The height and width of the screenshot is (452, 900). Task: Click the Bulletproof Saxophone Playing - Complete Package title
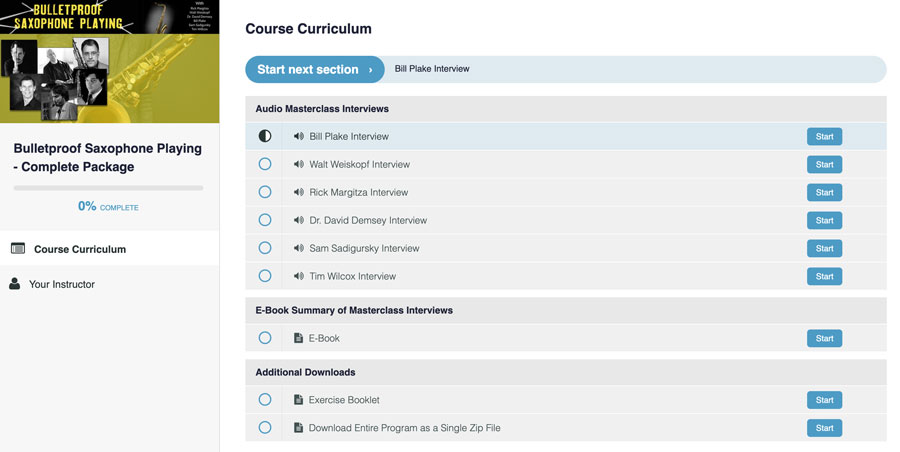click(108, 157)
